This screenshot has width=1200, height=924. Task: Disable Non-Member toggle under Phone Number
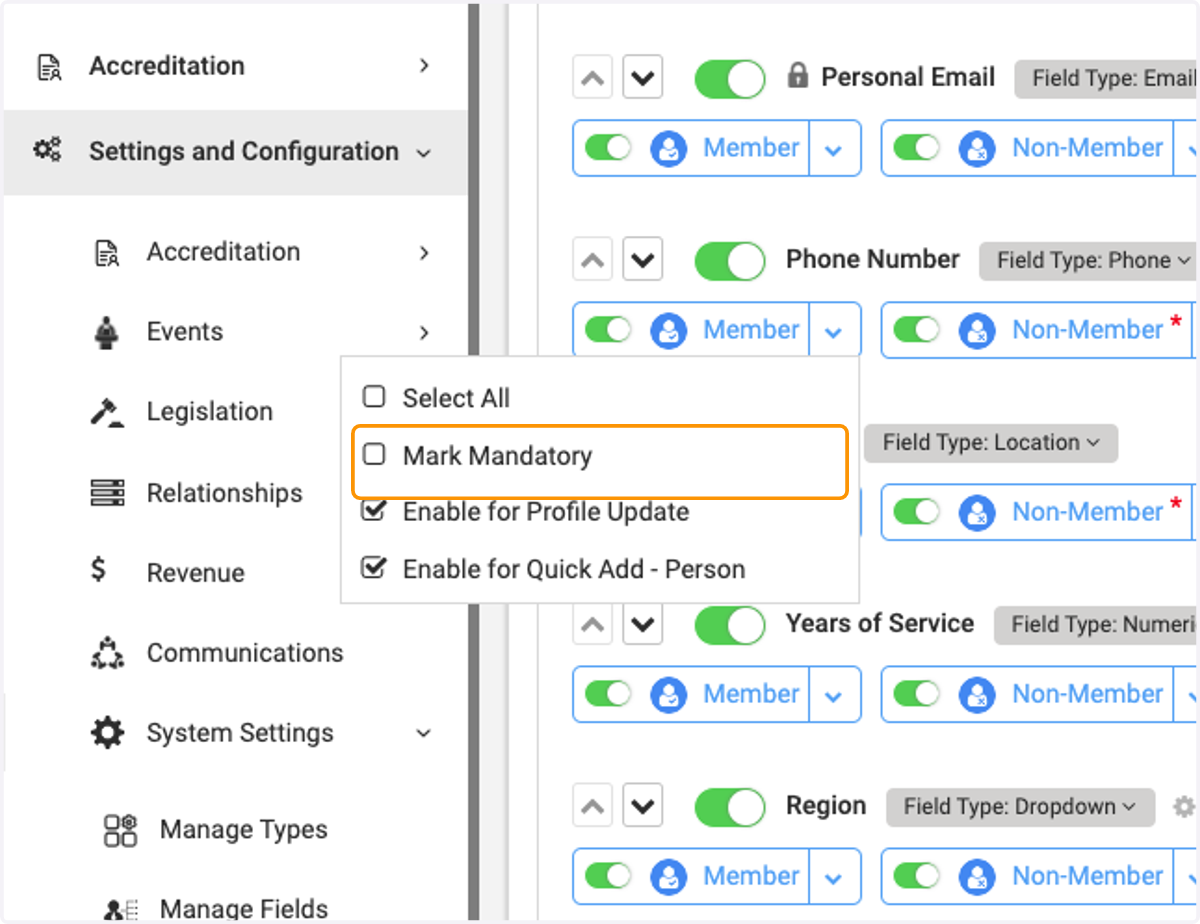click(917, 330)
